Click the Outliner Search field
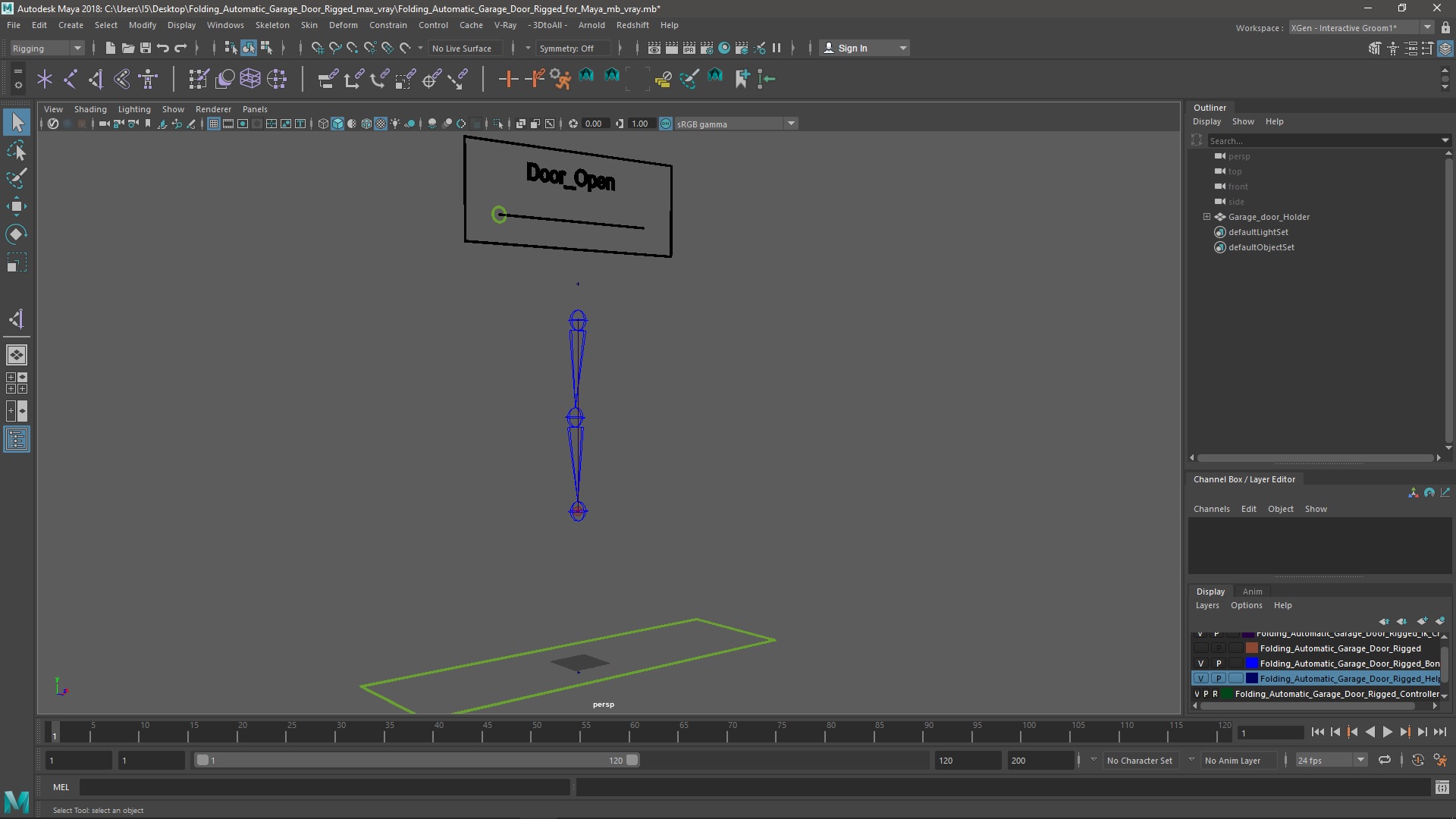This screenshot has width=1456, height=819. point(1323,140)
